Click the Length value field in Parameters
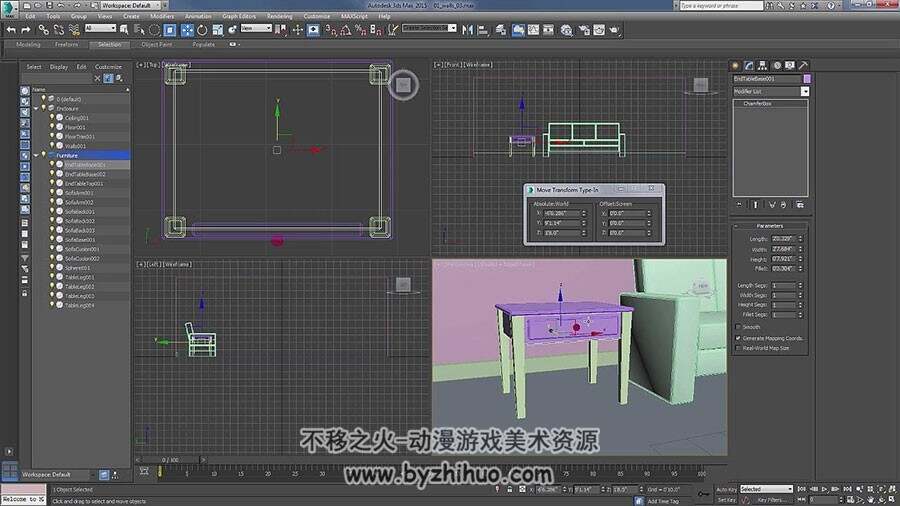 click(x=782, y=239)
